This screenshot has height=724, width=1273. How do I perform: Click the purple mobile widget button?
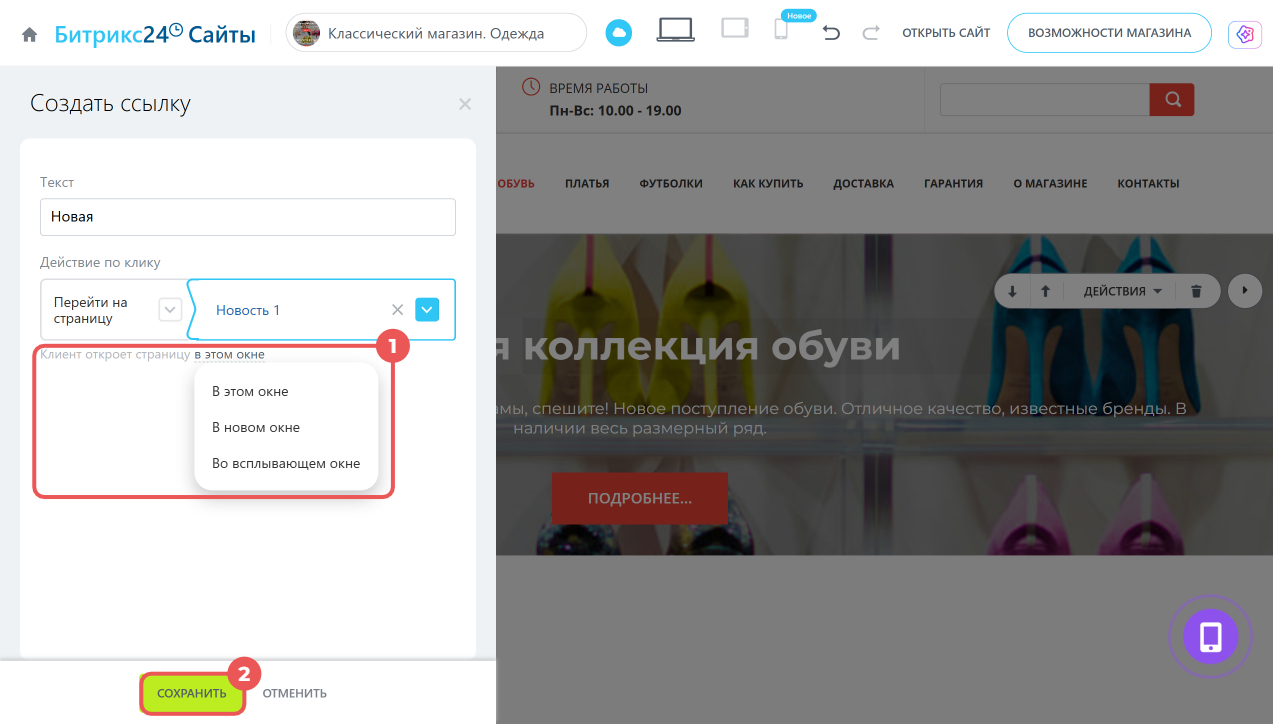[x=1211, y=635]
